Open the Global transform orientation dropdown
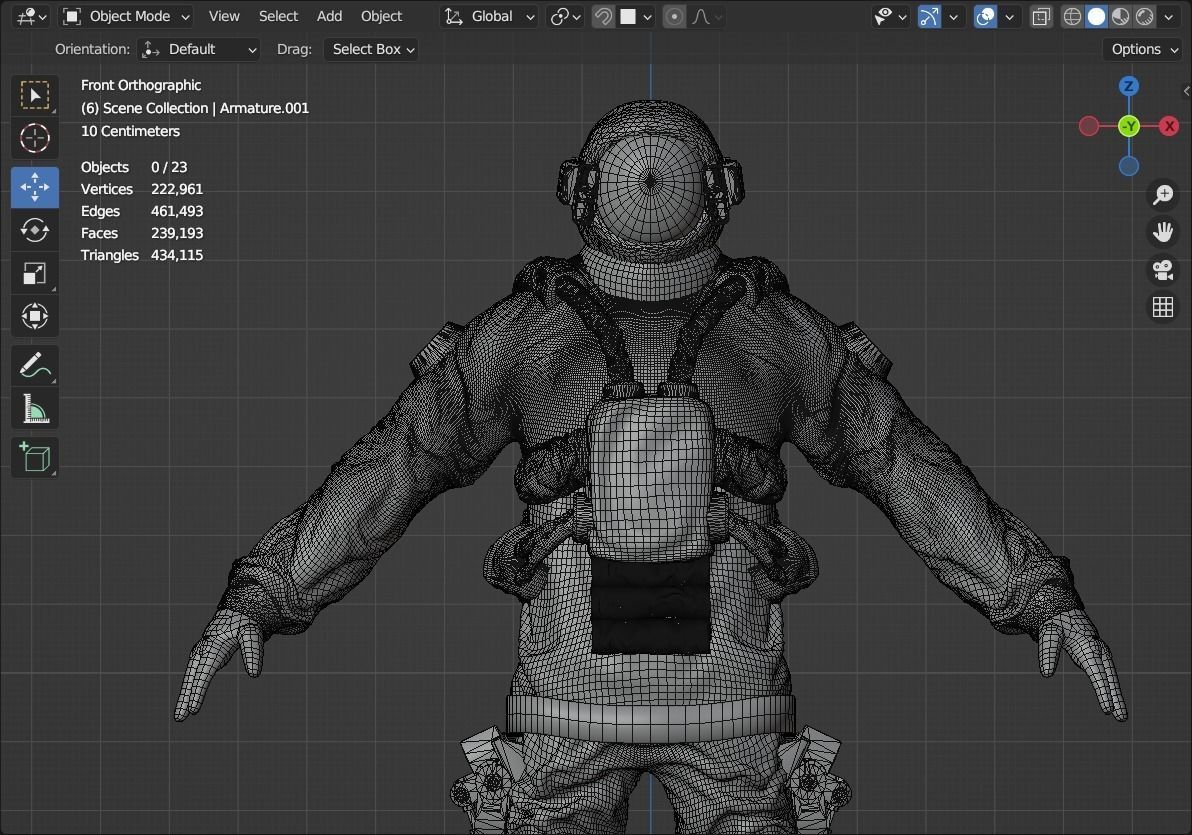Viewport: 1192px width, 835px height. pyautogui.click(x=489, y=16)
